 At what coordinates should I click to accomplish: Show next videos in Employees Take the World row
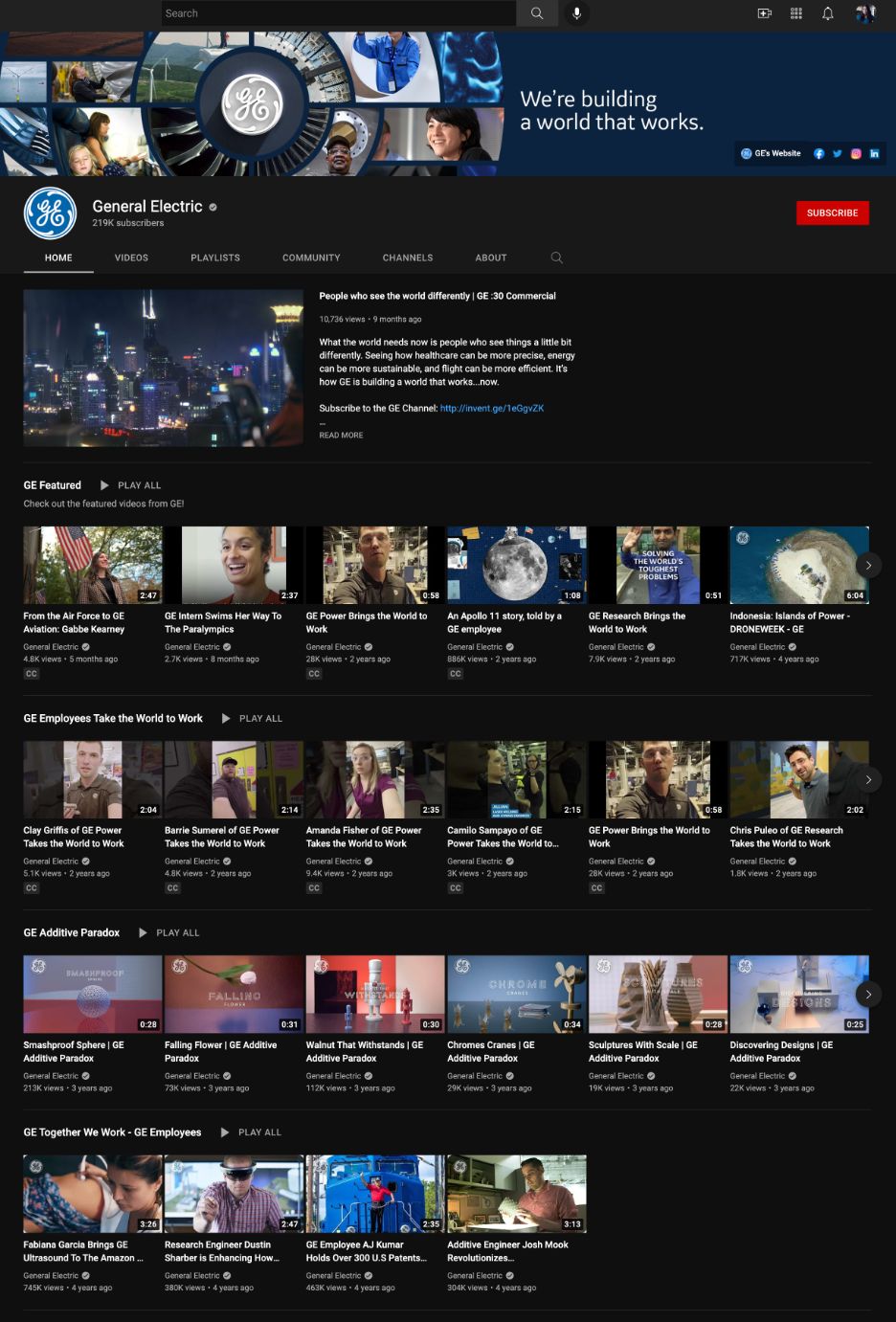pos(868,779)
